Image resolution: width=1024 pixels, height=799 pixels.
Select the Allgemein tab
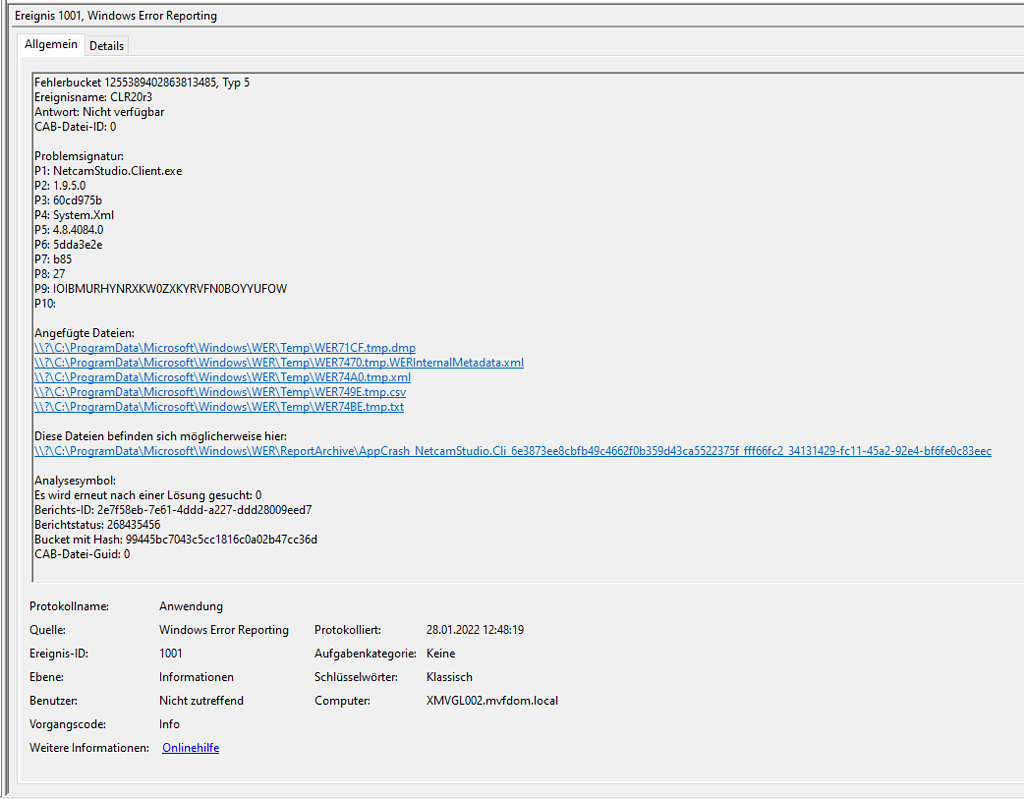point(51,44)
